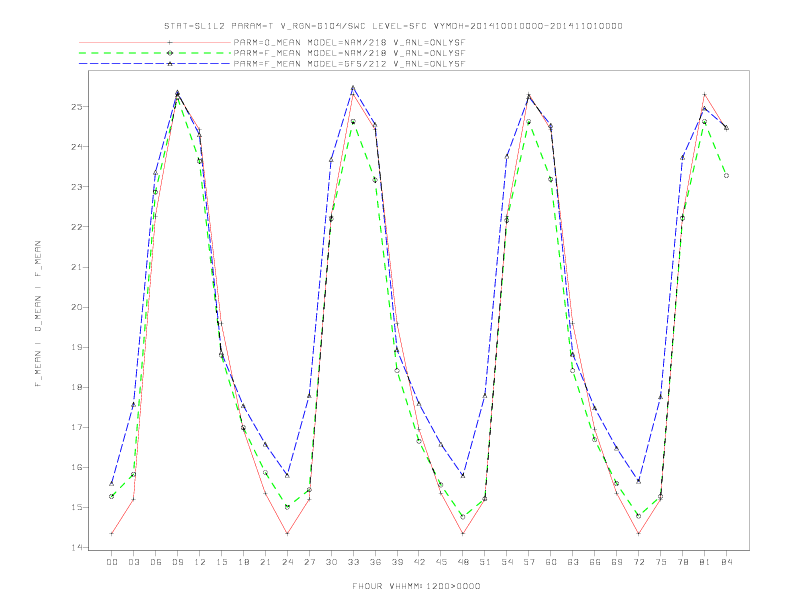This screenshot has height=612, width=792.
Task: Click x-axis tick label 24
Action: [x=287, y=562]
